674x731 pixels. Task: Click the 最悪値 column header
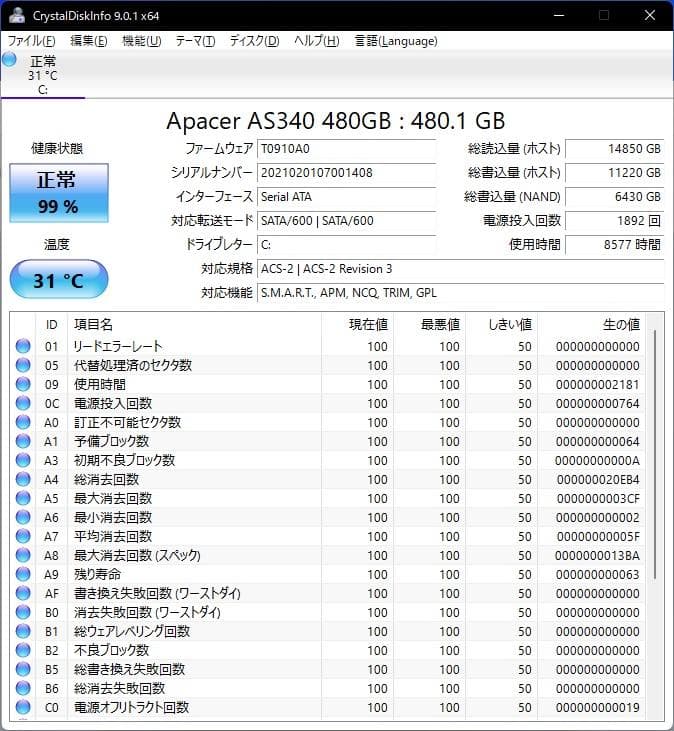429,324
